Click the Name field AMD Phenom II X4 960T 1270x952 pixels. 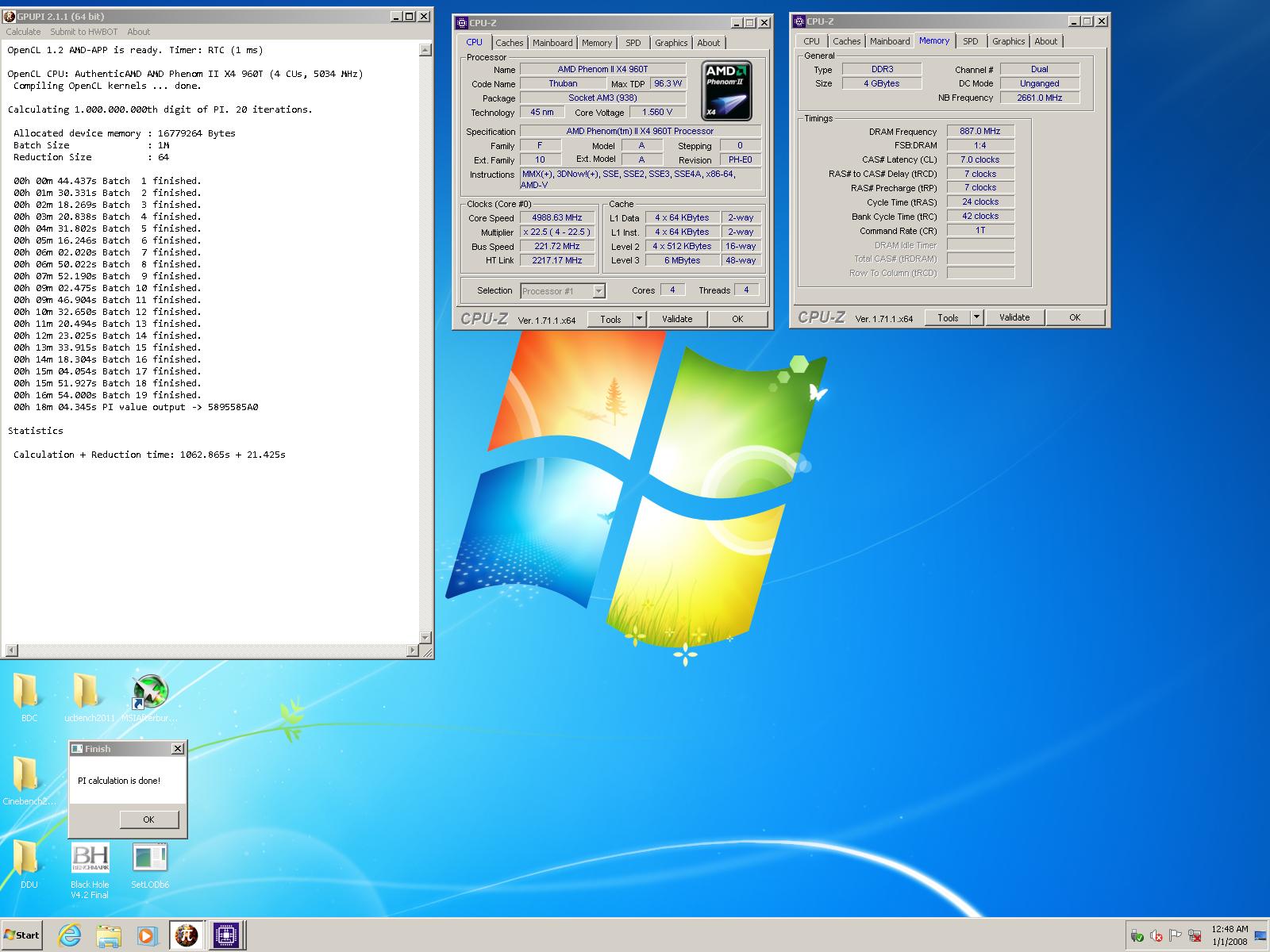pos(603,69)
